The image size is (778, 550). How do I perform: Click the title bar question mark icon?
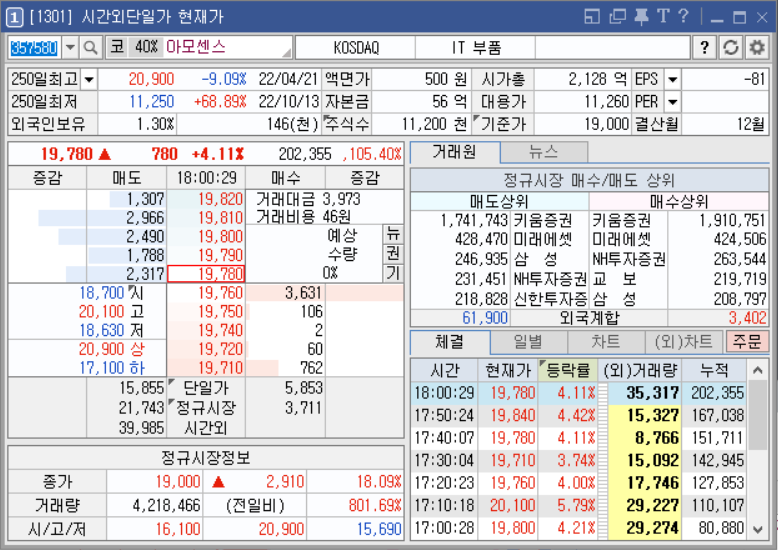click(x=683, y=16)
